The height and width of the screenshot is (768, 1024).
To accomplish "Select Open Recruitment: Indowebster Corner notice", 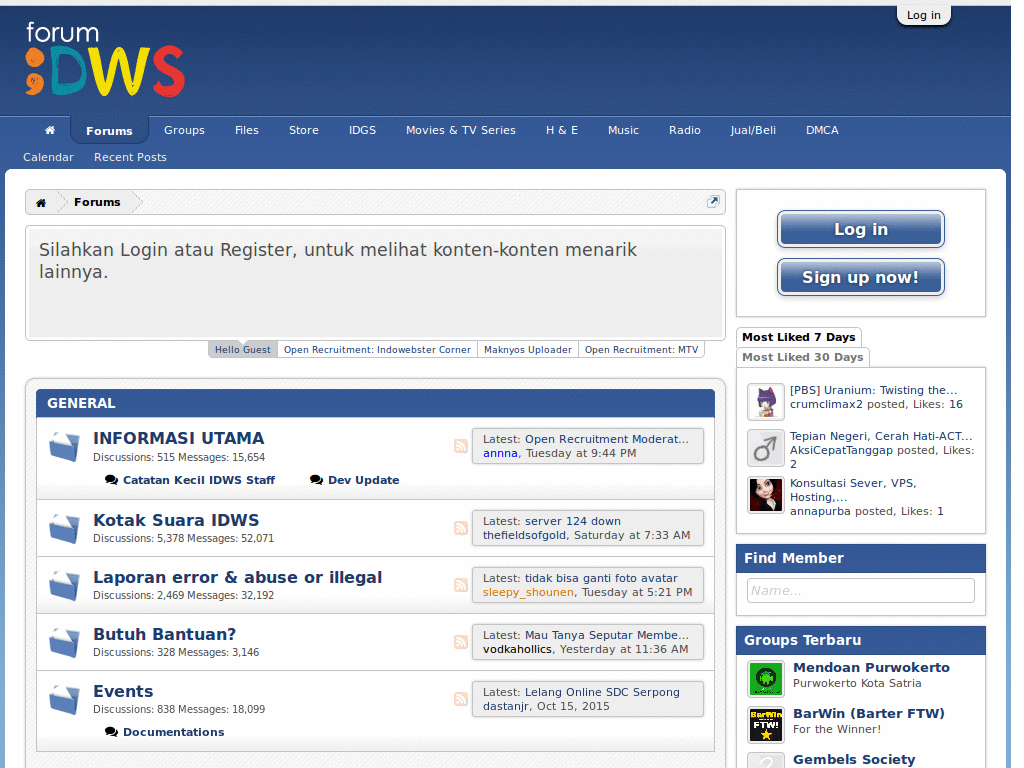I will pos(377,349).
